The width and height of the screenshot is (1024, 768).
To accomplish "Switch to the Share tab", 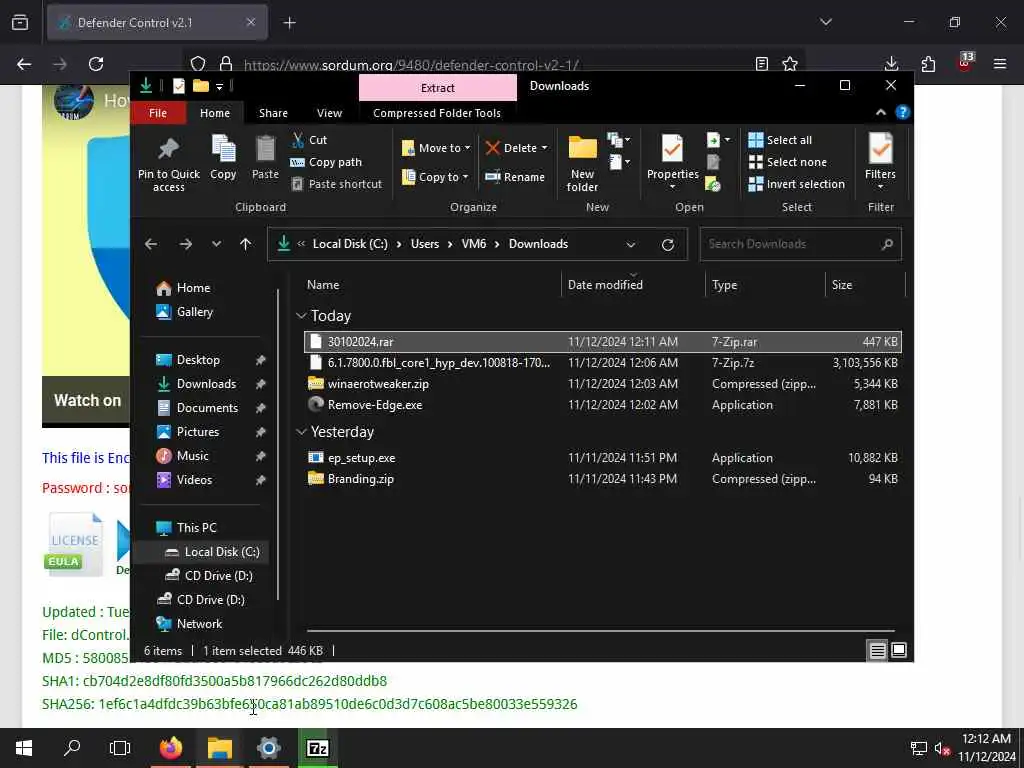I will pyautogui.click(x=273, y=113).
